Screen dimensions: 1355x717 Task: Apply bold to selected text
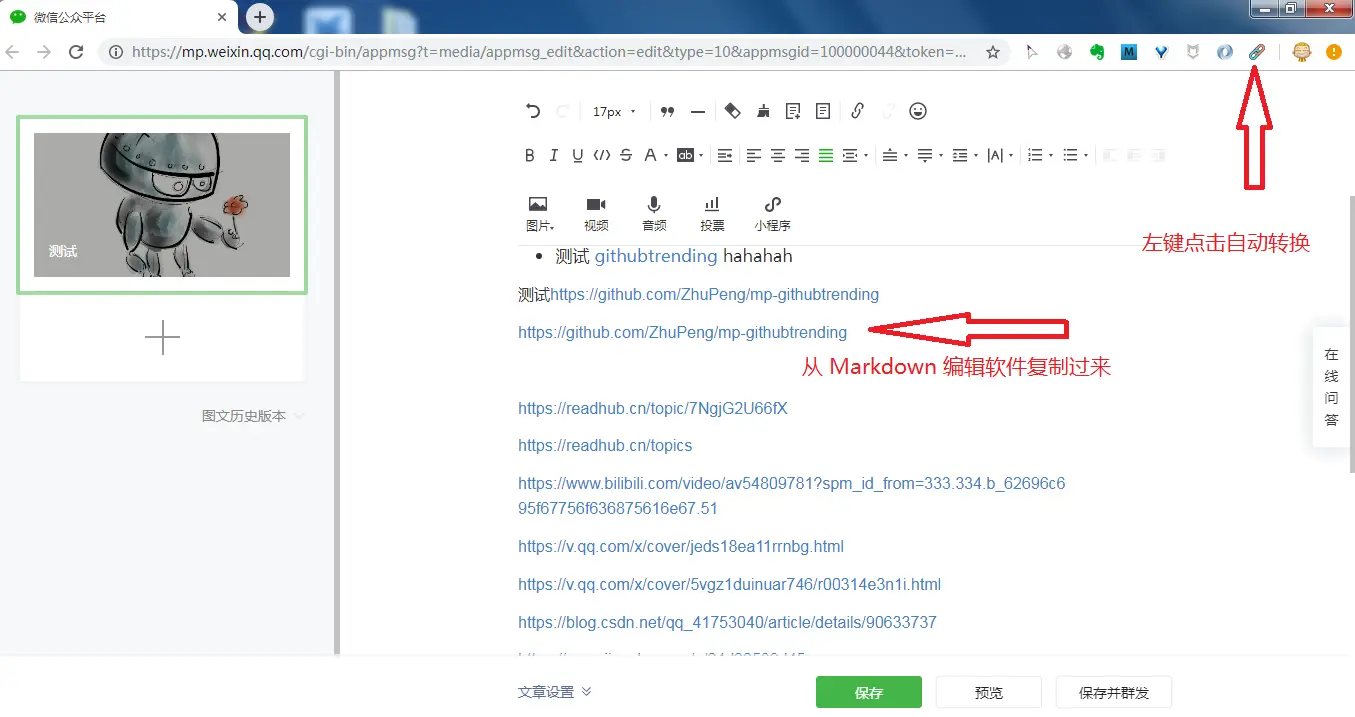530,155
